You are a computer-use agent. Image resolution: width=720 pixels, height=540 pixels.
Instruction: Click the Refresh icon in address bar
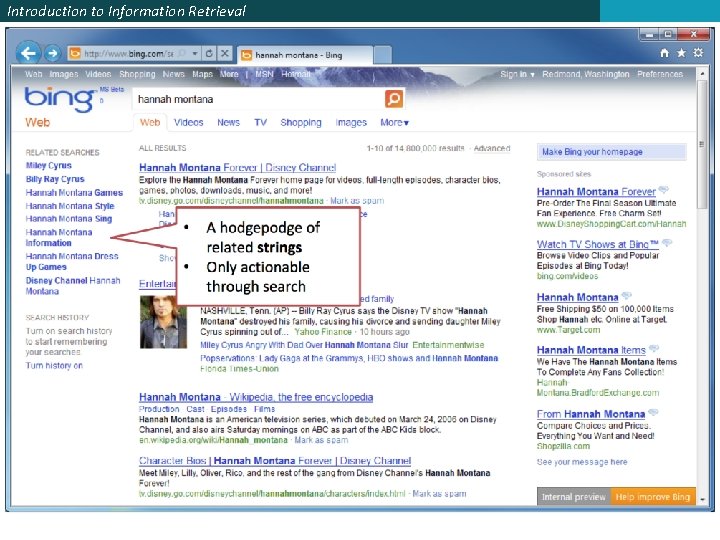[209, 54]
